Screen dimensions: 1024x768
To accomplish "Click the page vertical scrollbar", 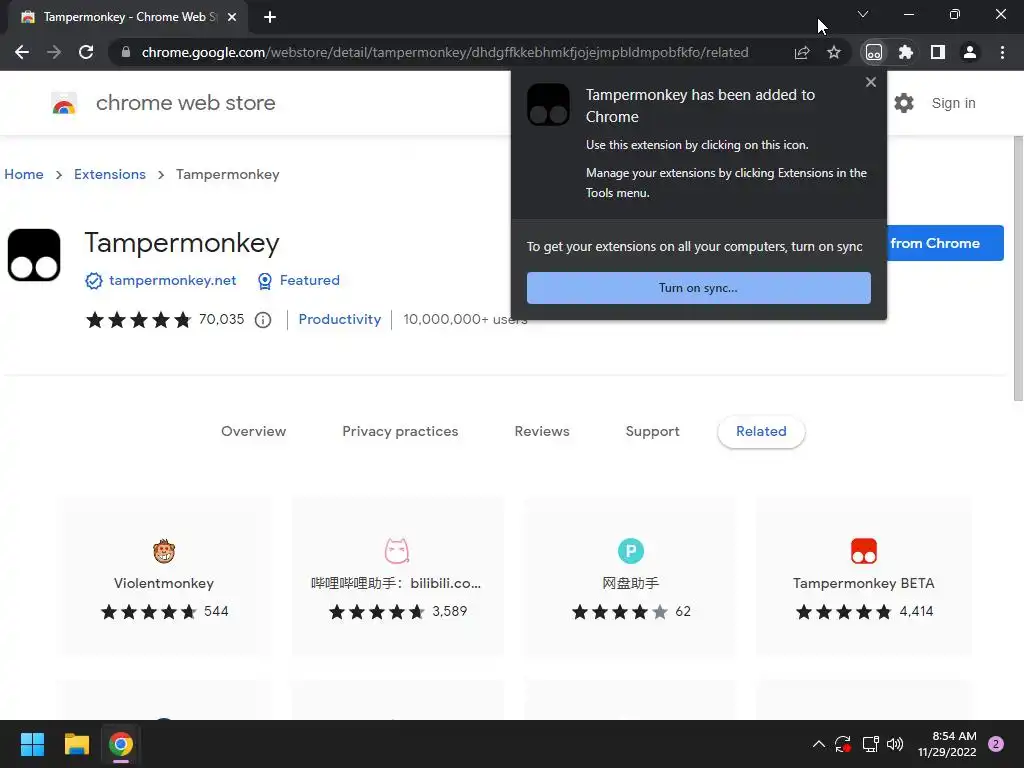I will pos(1018,268).
